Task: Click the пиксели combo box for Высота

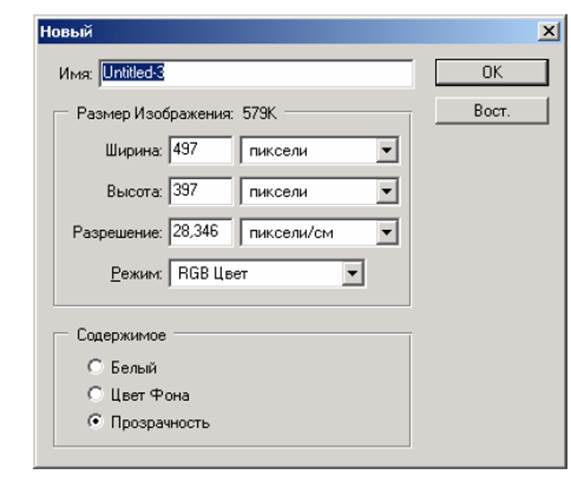Action: 320,191
